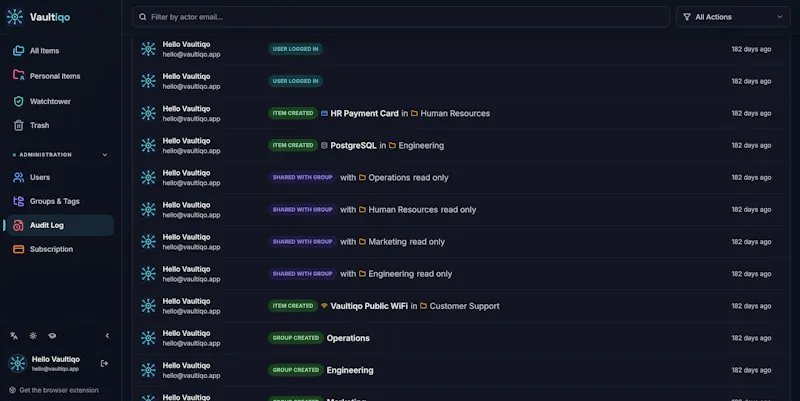Click the HR Payment Card card icon

(x=324, y=113)
